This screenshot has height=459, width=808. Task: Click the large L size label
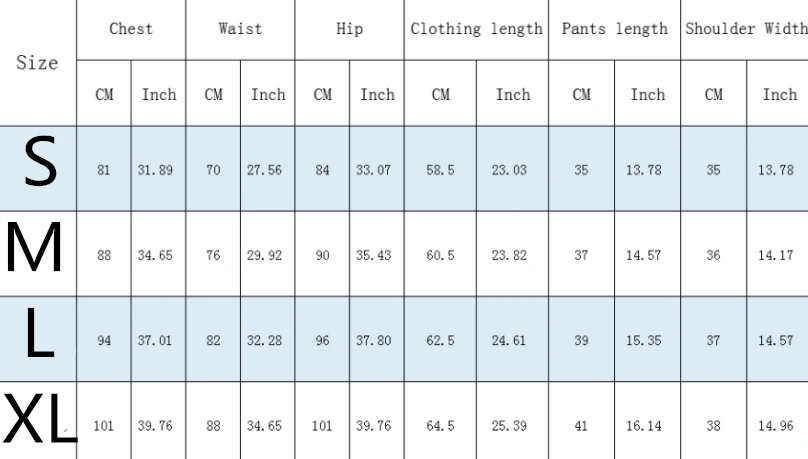point(40,332)
